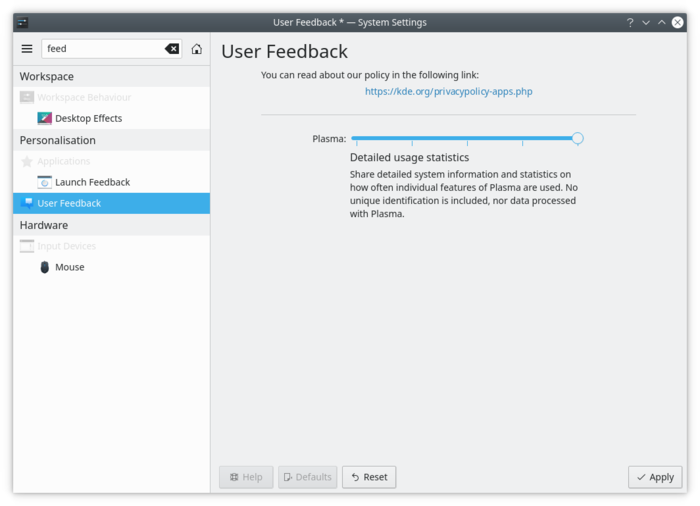Select the greyed Applications item
This screenshot has width=700, height=506.
click(x=112, y=161)
